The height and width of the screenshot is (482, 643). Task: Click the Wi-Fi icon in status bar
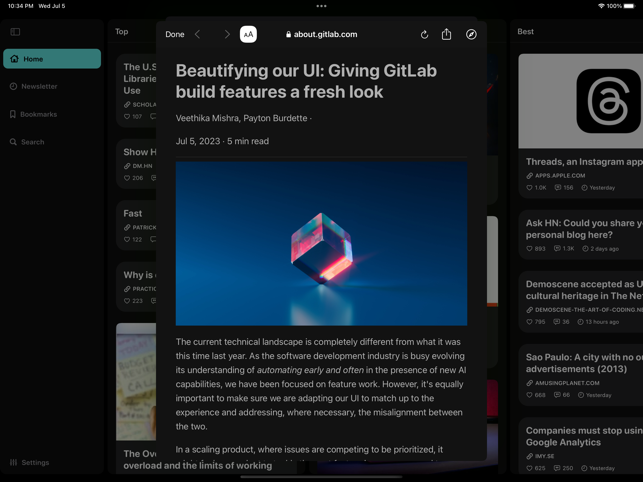coord(602,6)
